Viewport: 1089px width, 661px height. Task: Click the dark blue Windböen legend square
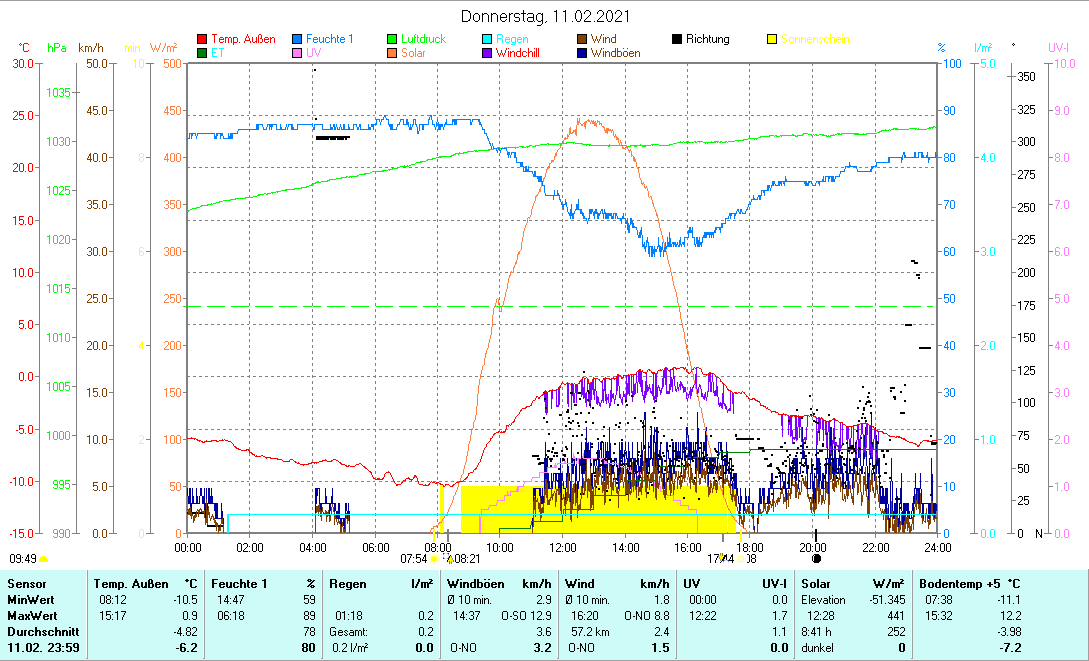coord(583,53)
